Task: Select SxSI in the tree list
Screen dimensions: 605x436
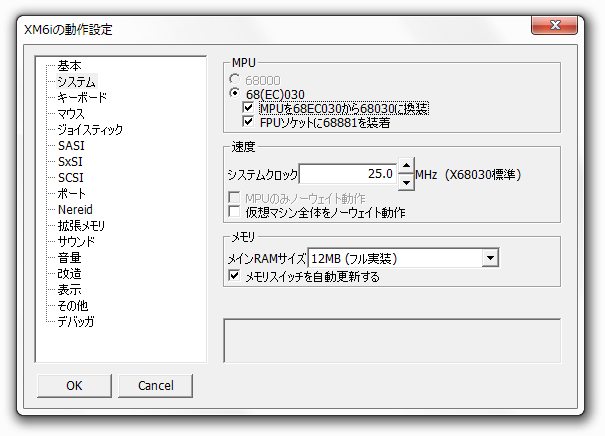Action: coord(70,161)
